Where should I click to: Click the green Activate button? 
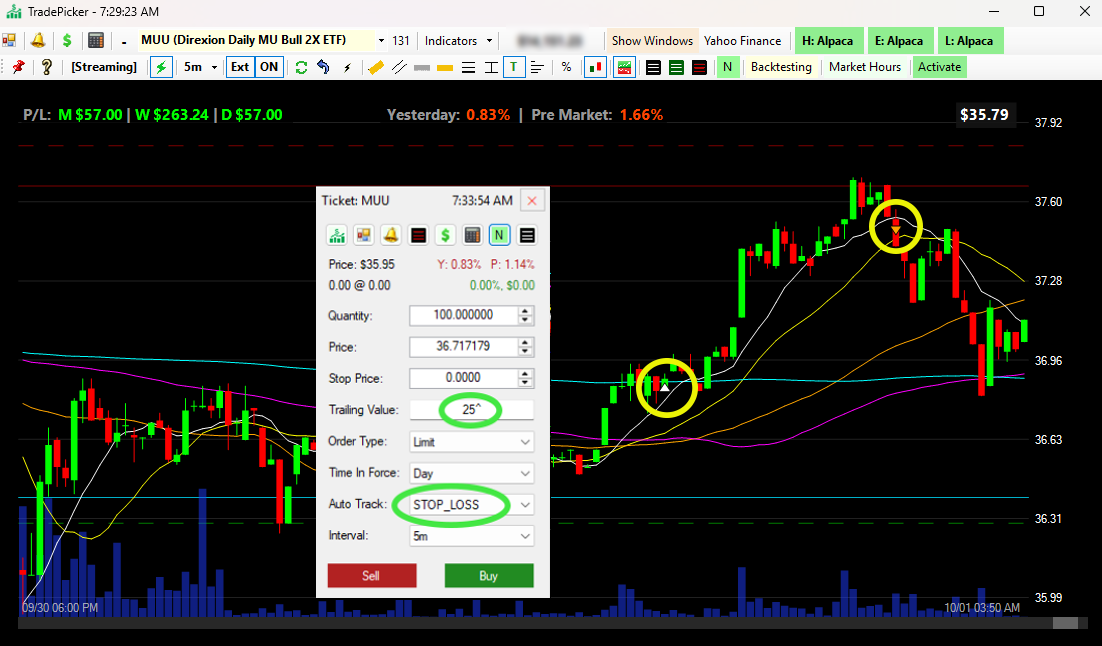pyautogui.click(x=939, y=67)
